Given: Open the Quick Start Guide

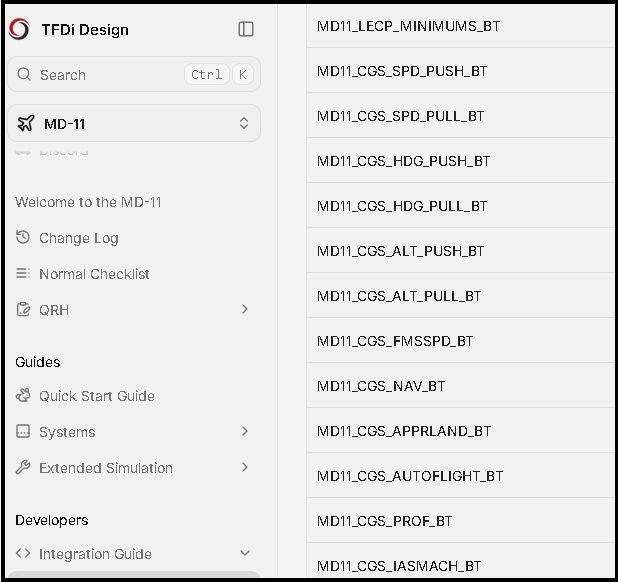Looking at the screenshot, I should pyautogui.click(x=97, y=396).
